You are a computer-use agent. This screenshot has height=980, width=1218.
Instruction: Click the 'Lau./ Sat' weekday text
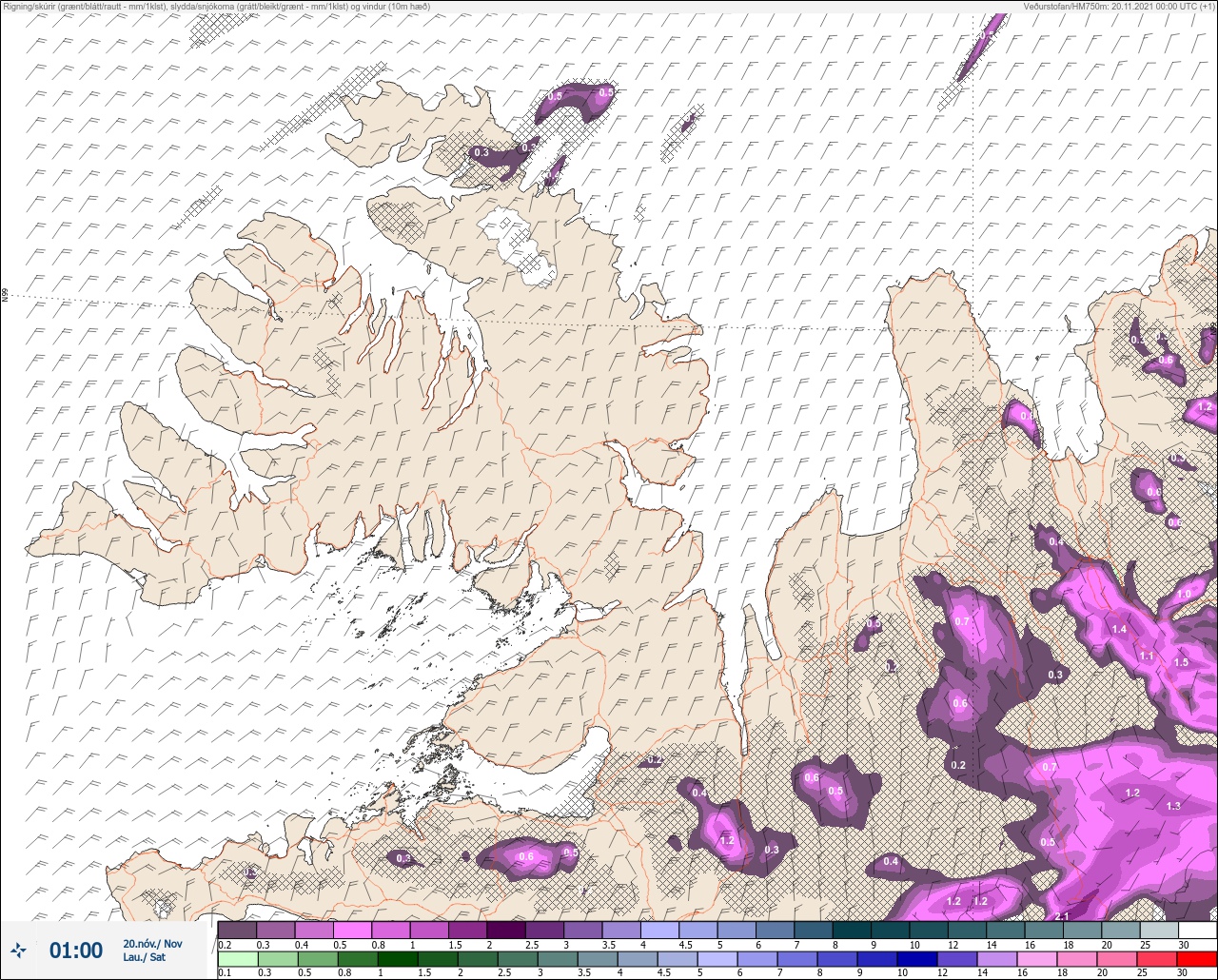click(x=144, y=957)
